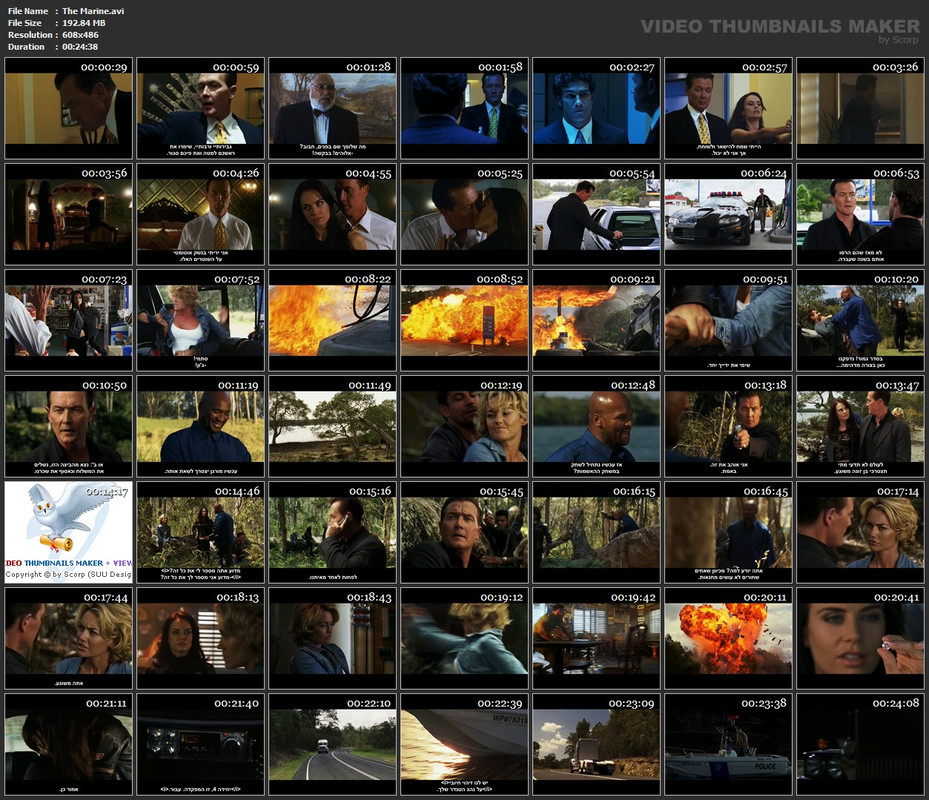Open the thumbnail at 00:10:50
Viewport: 929px width, 800px height.
click(69, 427)
